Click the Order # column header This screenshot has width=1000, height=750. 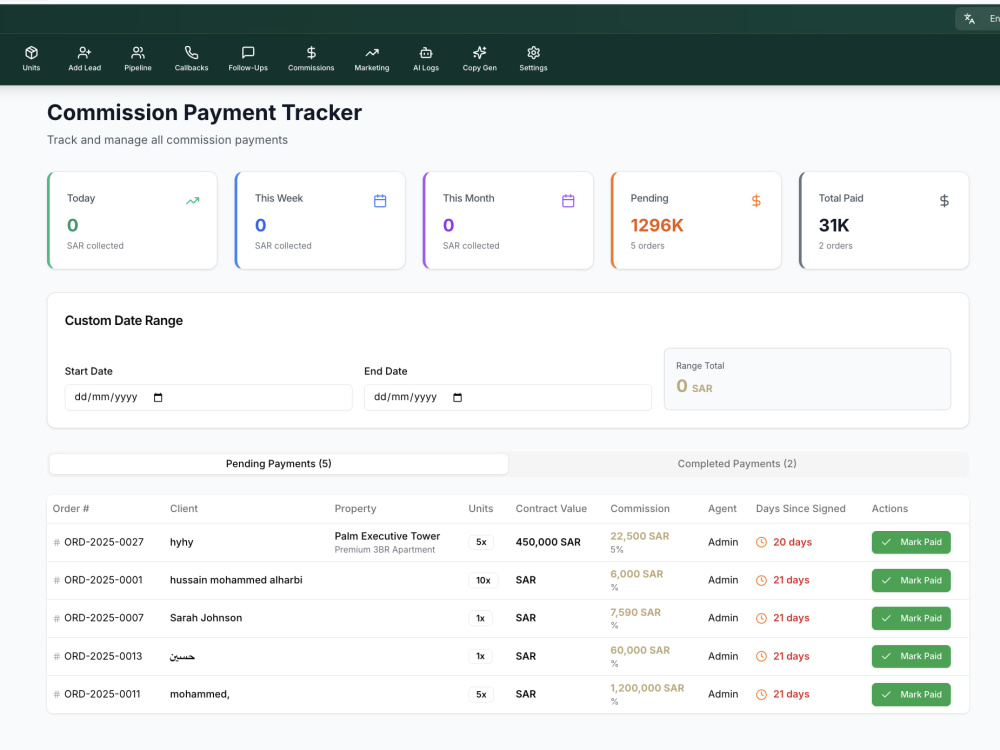pyautogui.click(x=71, y=508)
